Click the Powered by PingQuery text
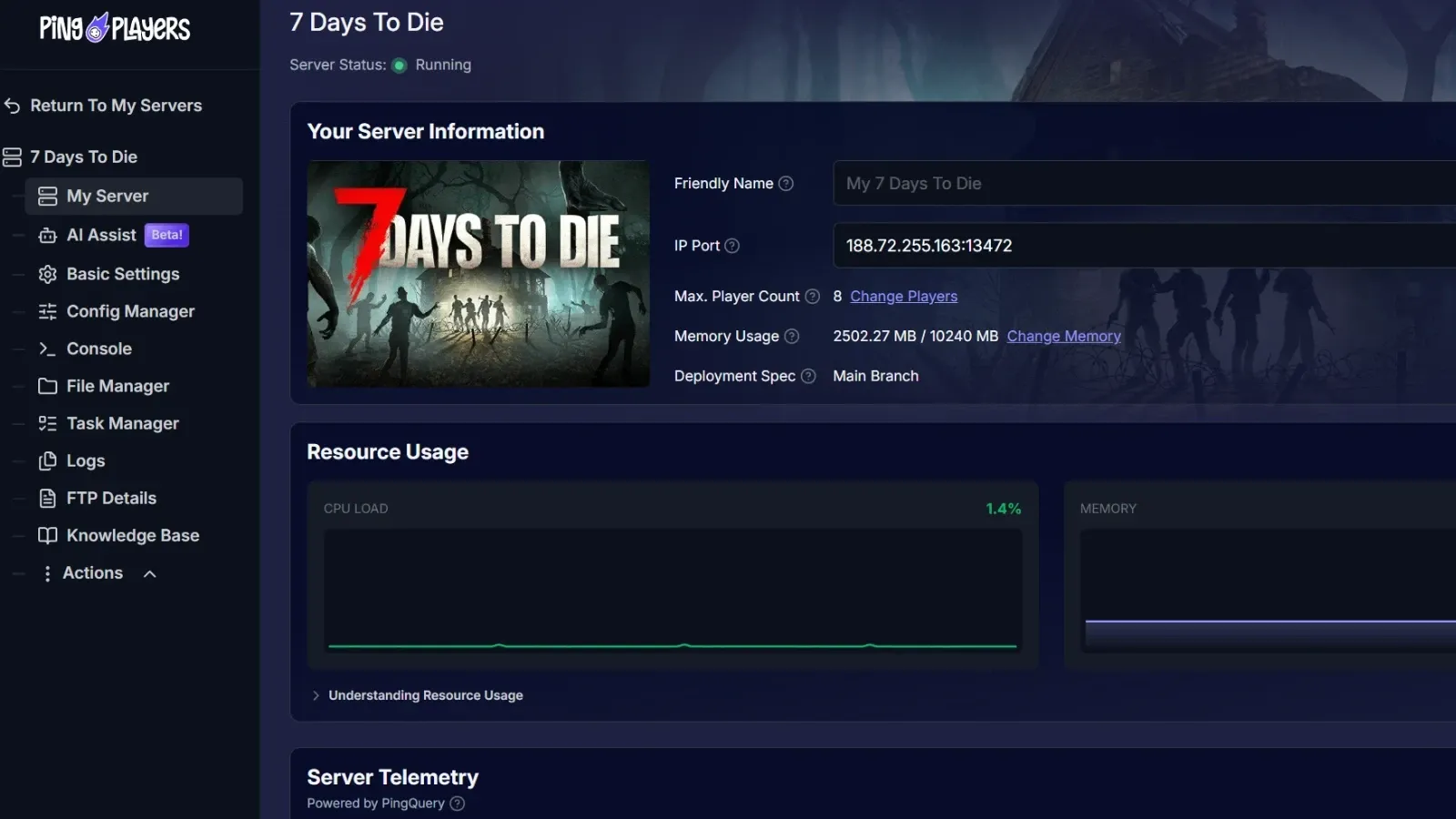Screen dimensions: 1456x819 (376, 804)
